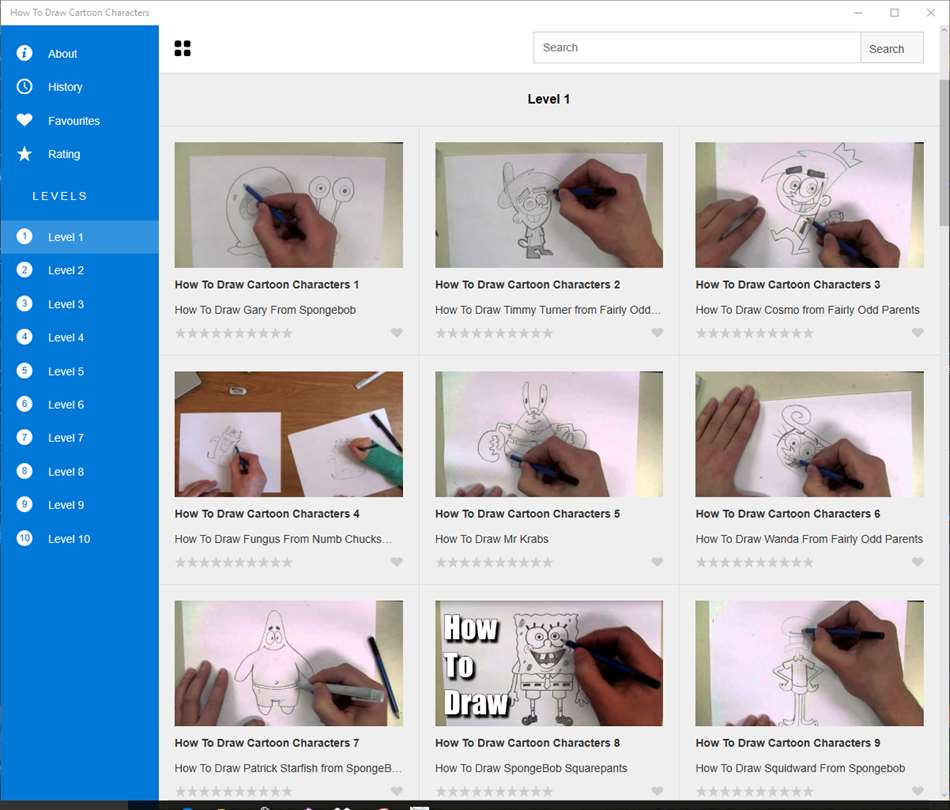Select Level 9 in the sidebar
The width and height of the screenshot is (950, 810).
79,505
